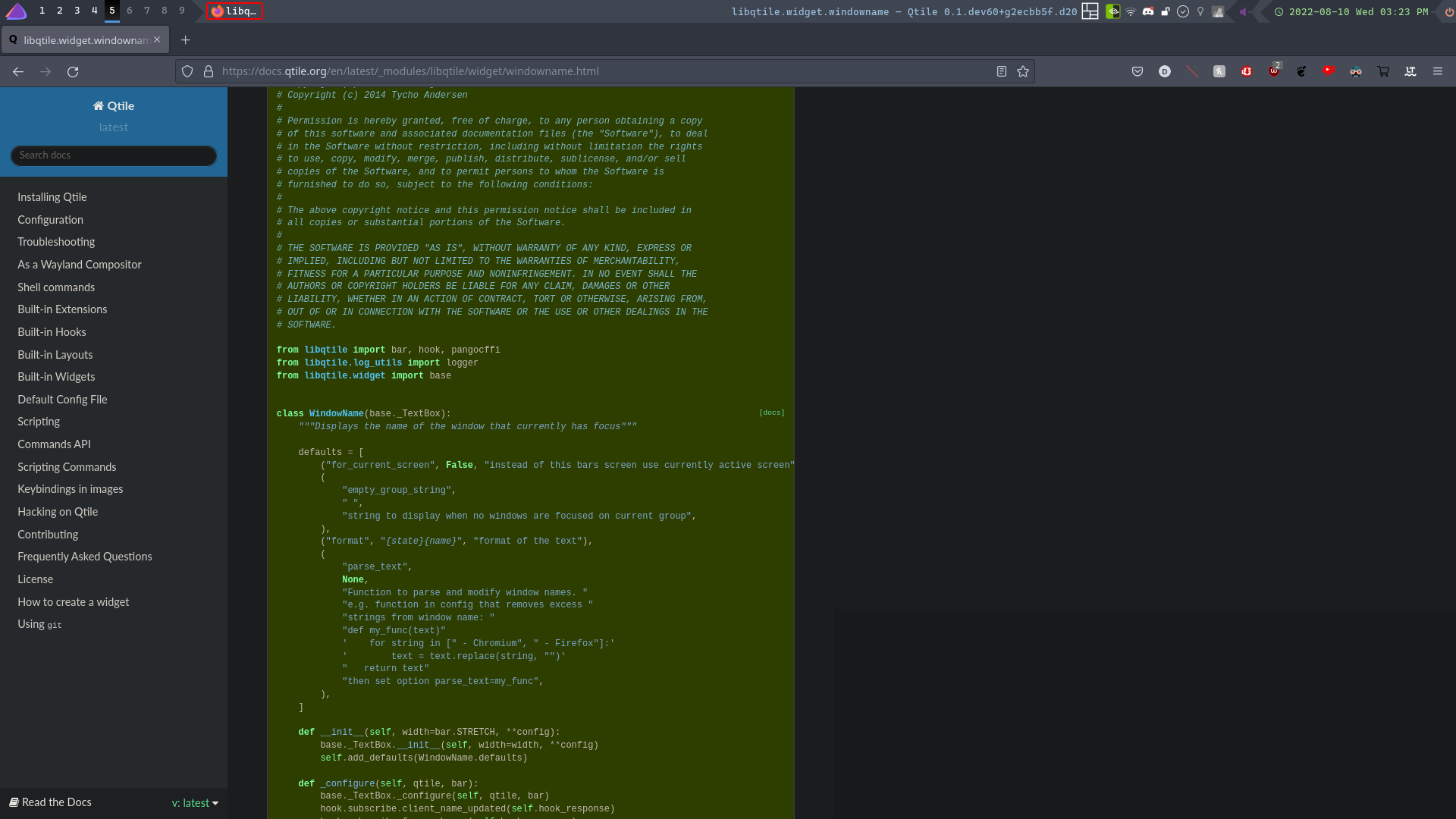Switch to workspace 3
The image size is (1456, 819).
77,11
